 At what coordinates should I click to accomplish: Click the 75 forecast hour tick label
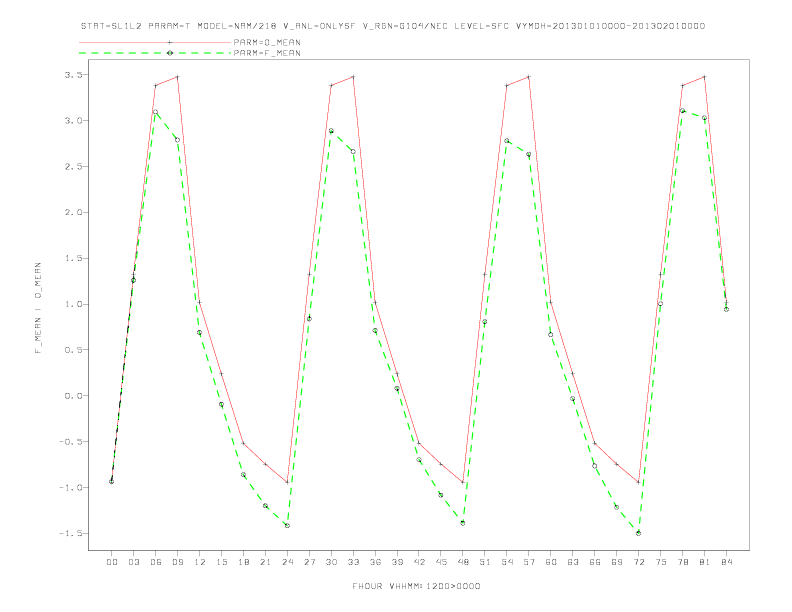coord(661,562)
